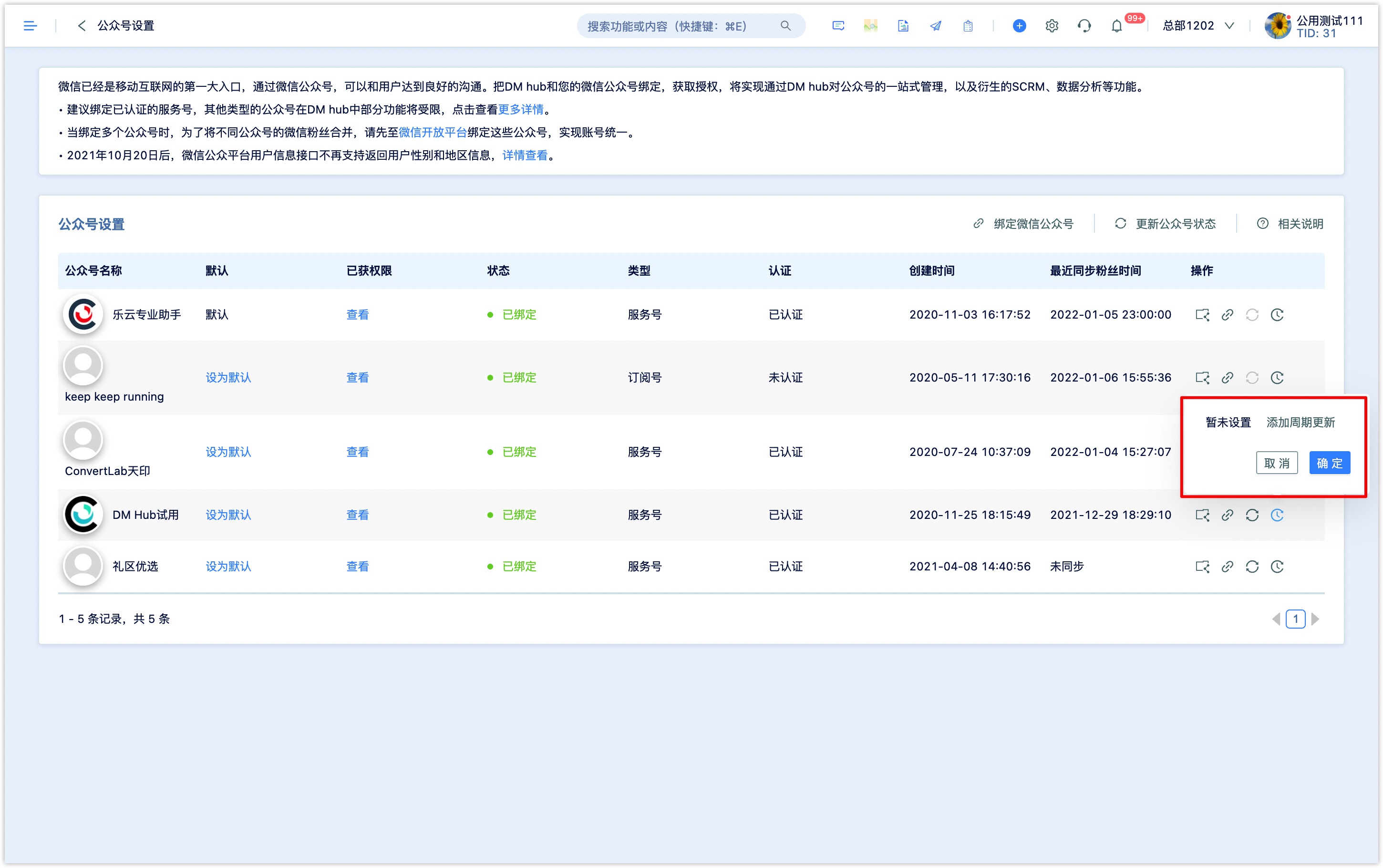Image resolution: width=1383 pixels, height=868 pixels.
Task: Click blue clock schedule icon for DM Hub试用 row
Action: point(1277,515)
